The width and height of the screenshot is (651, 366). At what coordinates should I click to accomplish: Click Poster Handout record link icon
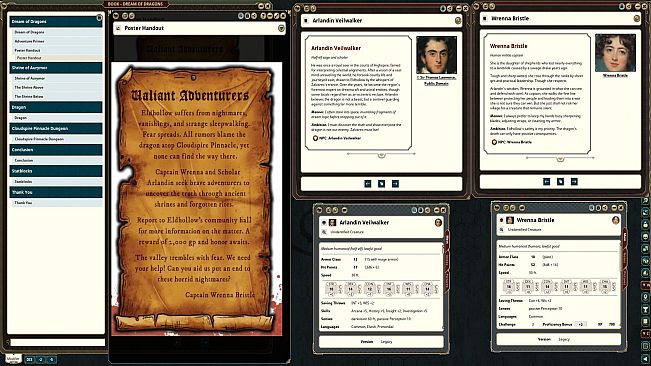coord(118,28)
